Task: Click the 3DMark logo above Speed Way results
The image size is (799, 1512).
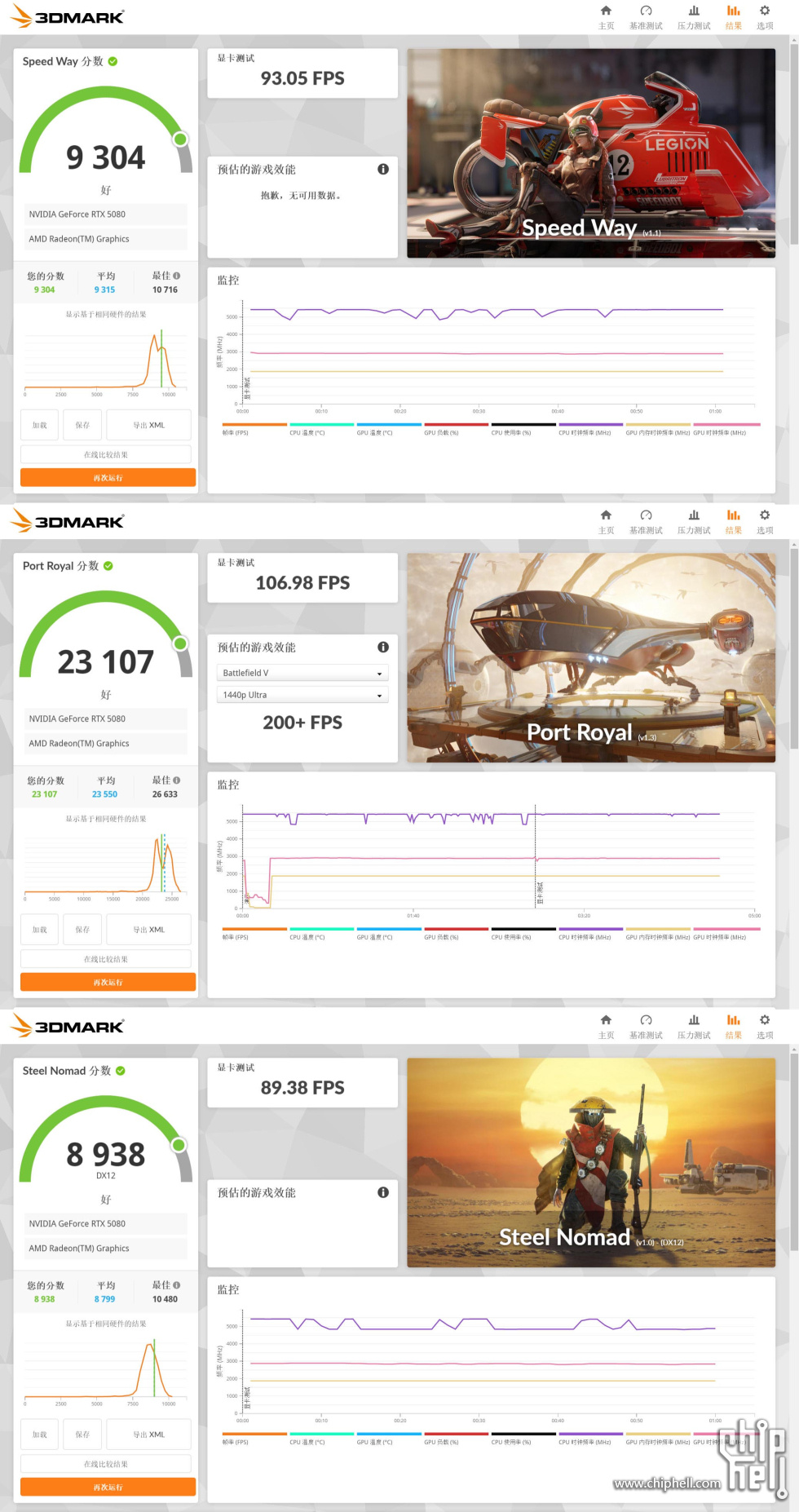Action: pyautogui.click(x=68, y=16)
